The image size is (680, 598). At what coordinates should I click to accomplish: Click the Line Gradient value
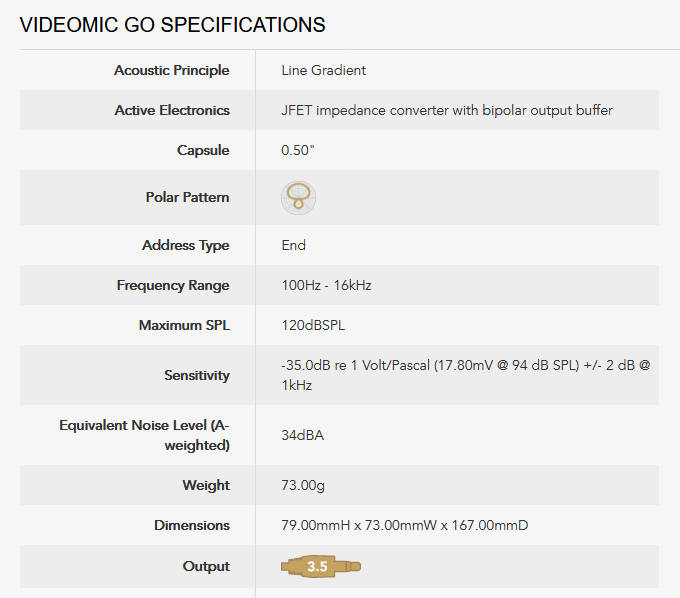click(x=324, y=70)
